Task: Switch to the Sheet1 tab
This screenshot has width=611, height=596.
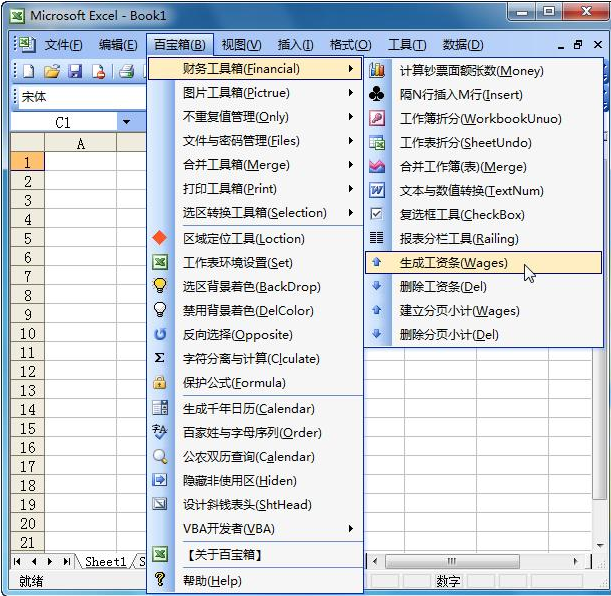Action: (105, 561)
